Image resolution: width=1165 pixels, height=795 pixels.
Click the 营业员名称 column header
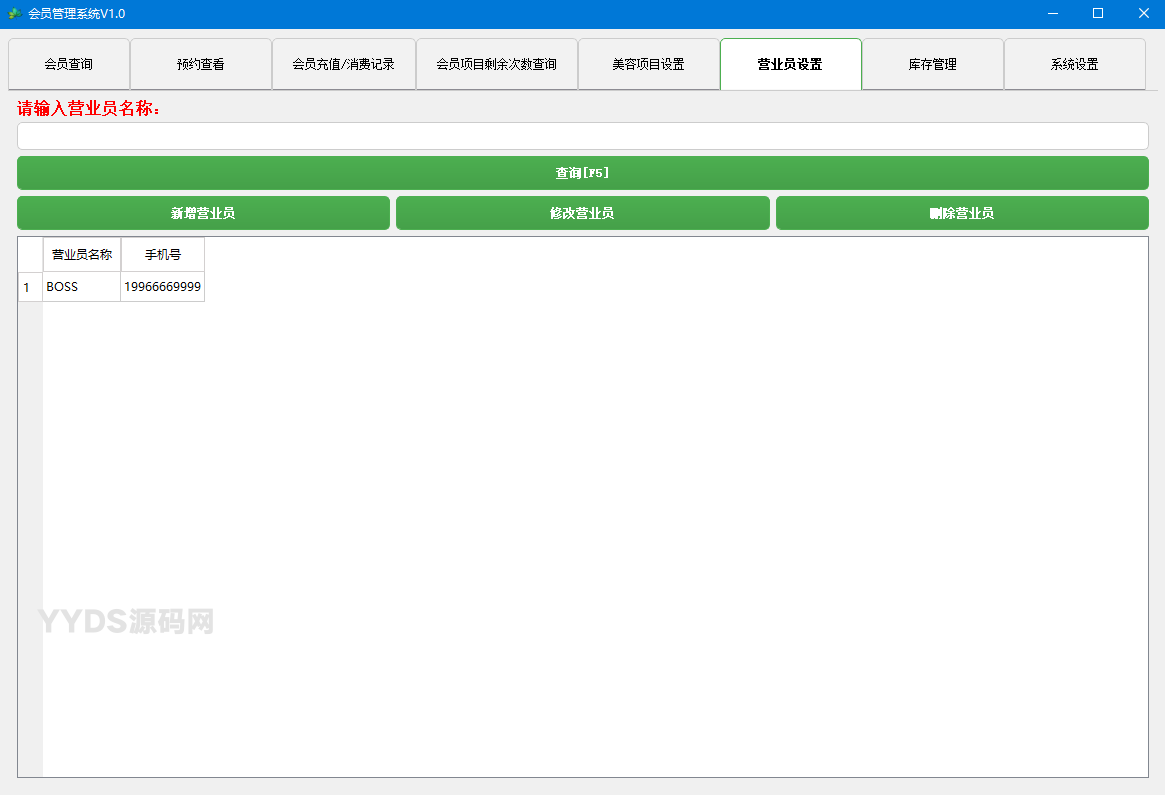coord(81,254)
